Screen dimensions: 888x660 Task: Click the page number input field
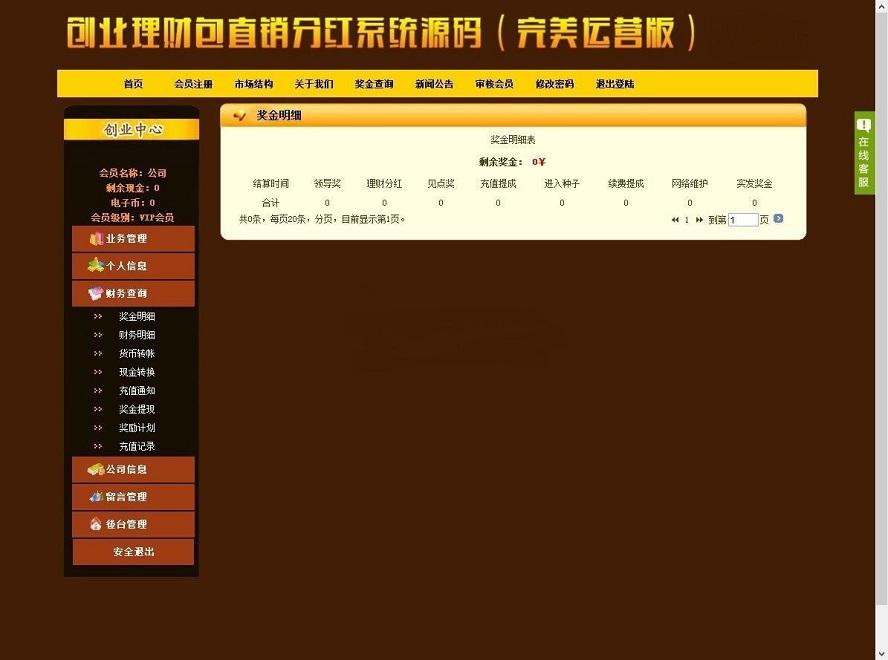tap(741, 218)
